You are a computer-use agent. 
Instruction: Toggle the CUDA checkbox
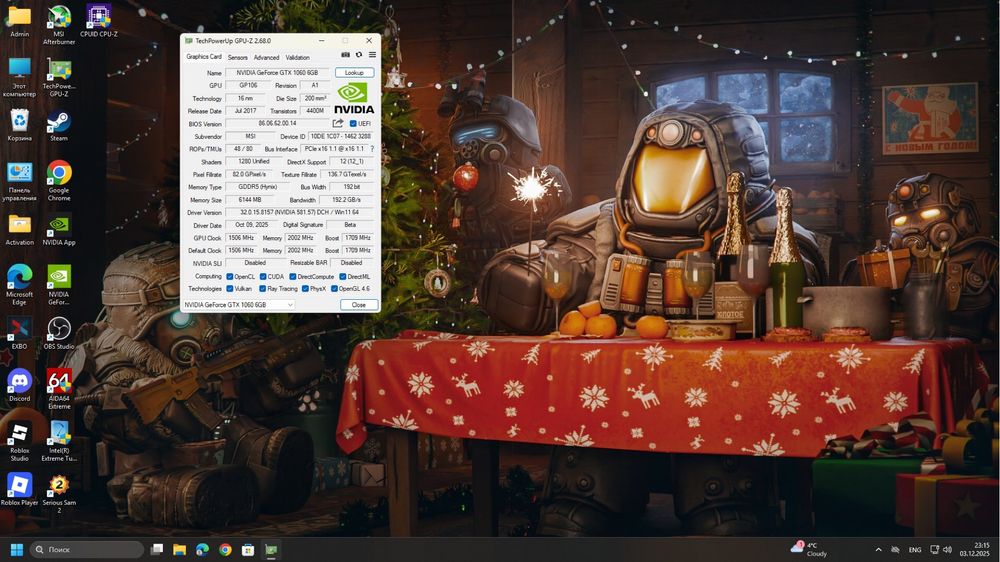coord(263,276)
